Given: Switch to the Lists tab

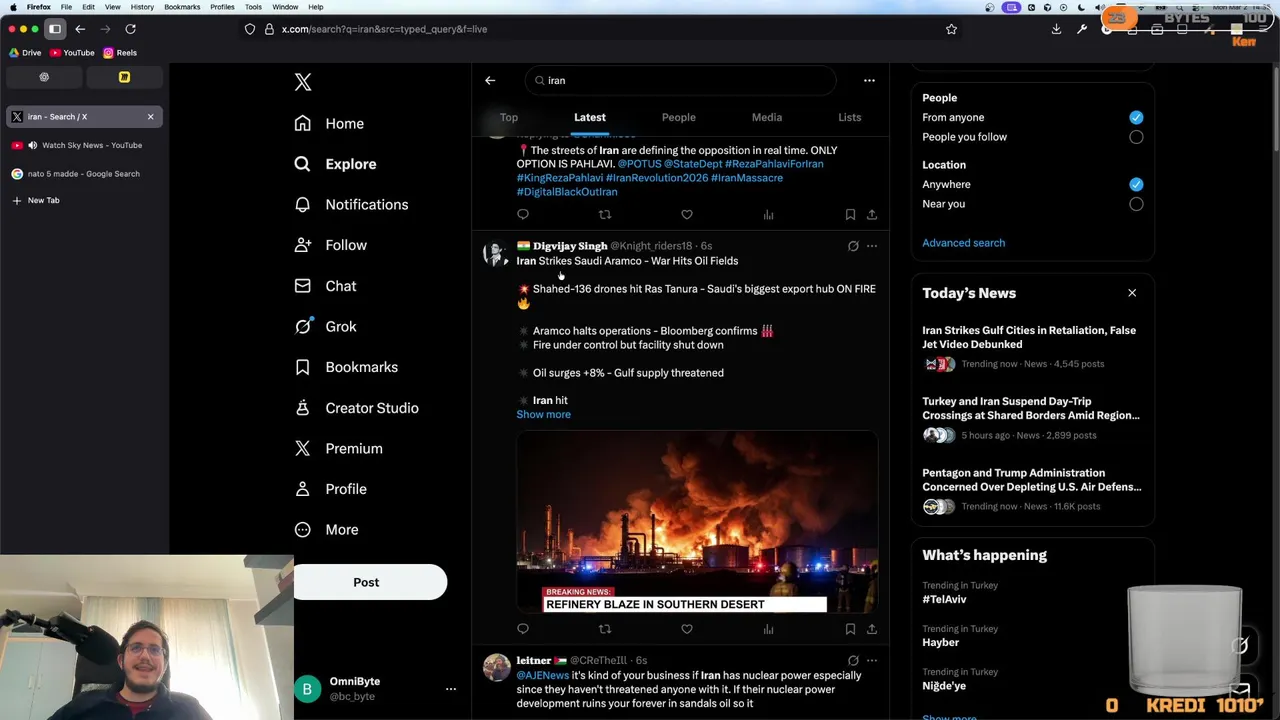Looking at the screenshot, I should (850, 117).
